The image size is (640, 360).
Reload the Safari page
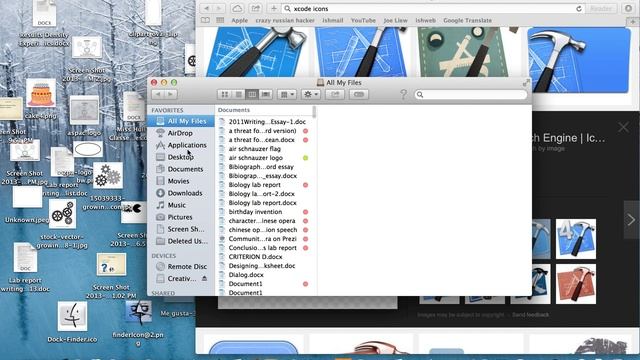point(578,9)
